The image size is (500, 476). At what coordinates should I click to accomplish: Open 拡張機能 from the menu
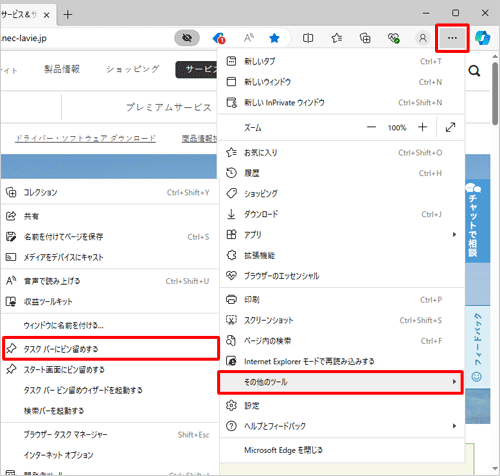(x=341, y=255)
